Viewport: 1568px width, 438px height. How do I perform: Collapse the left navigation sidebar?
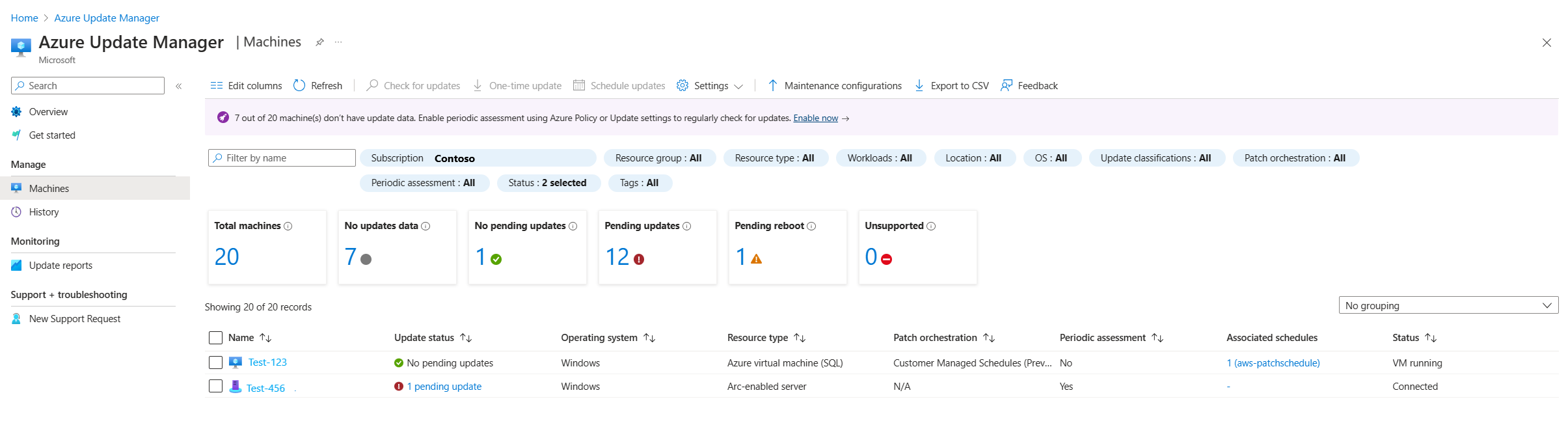tap(178, 86)
